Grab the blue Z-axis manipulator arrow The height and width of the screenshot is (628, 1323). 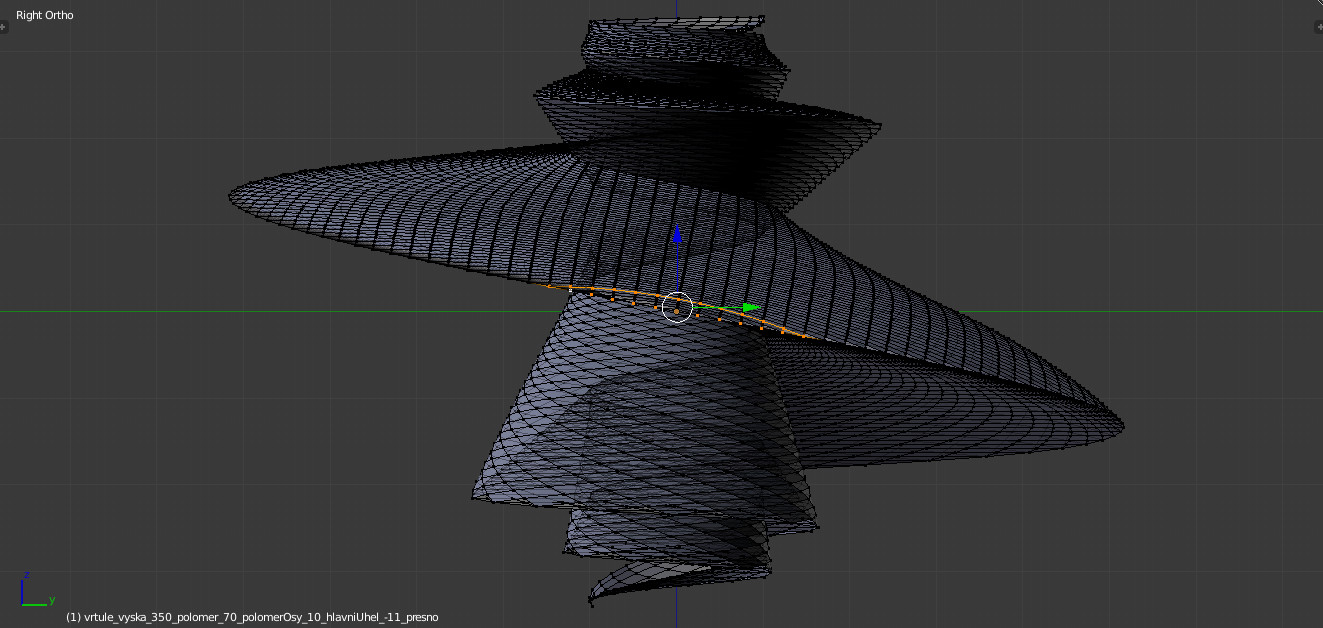click(x=677, y=234)
